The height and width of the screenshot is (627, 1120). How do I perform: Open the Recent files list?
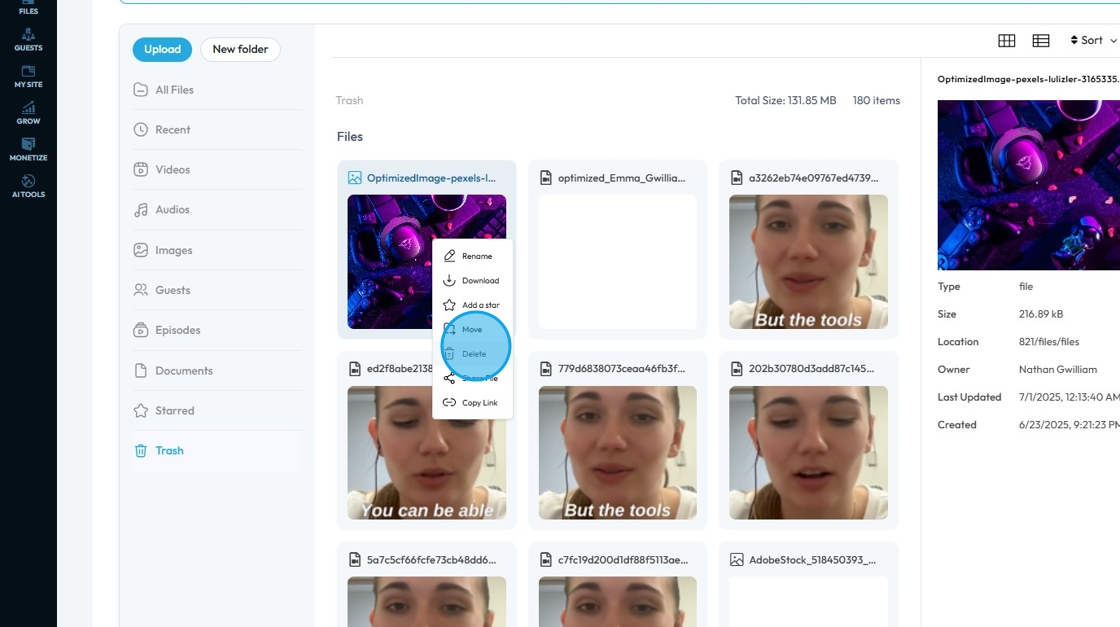(x=217, y=130)
